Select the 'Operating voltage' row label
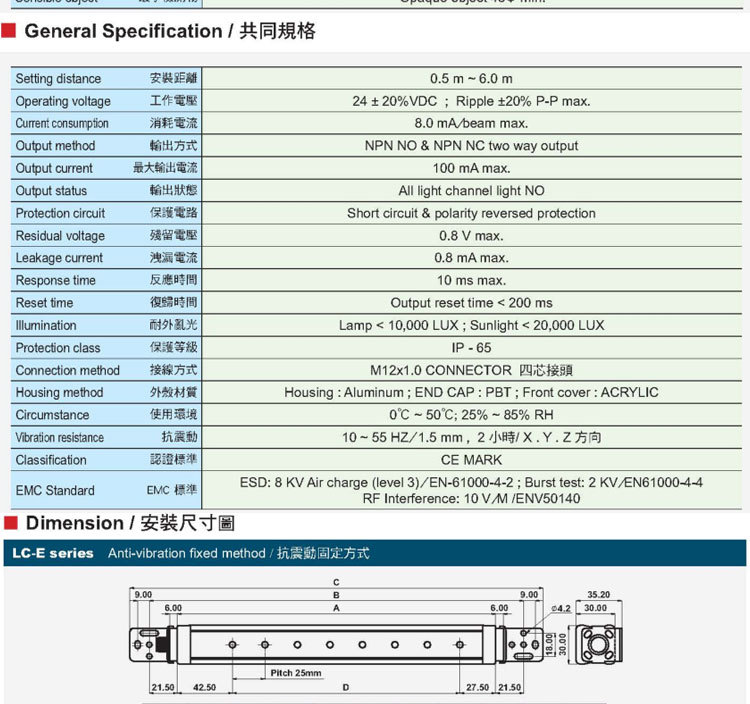The height and width of the screenshot is (704, 750). click(x=63, y=101)
